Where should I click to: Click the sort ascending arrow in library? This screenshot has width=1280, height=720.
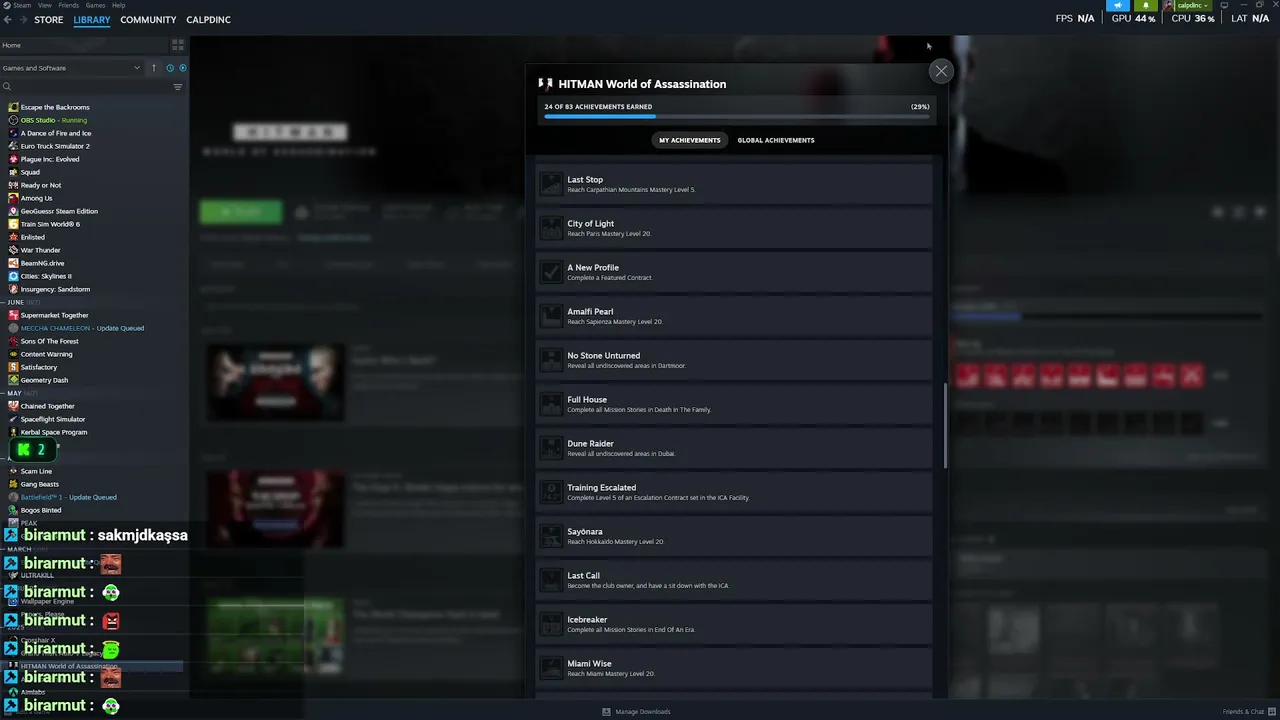(x=154, y=68)
